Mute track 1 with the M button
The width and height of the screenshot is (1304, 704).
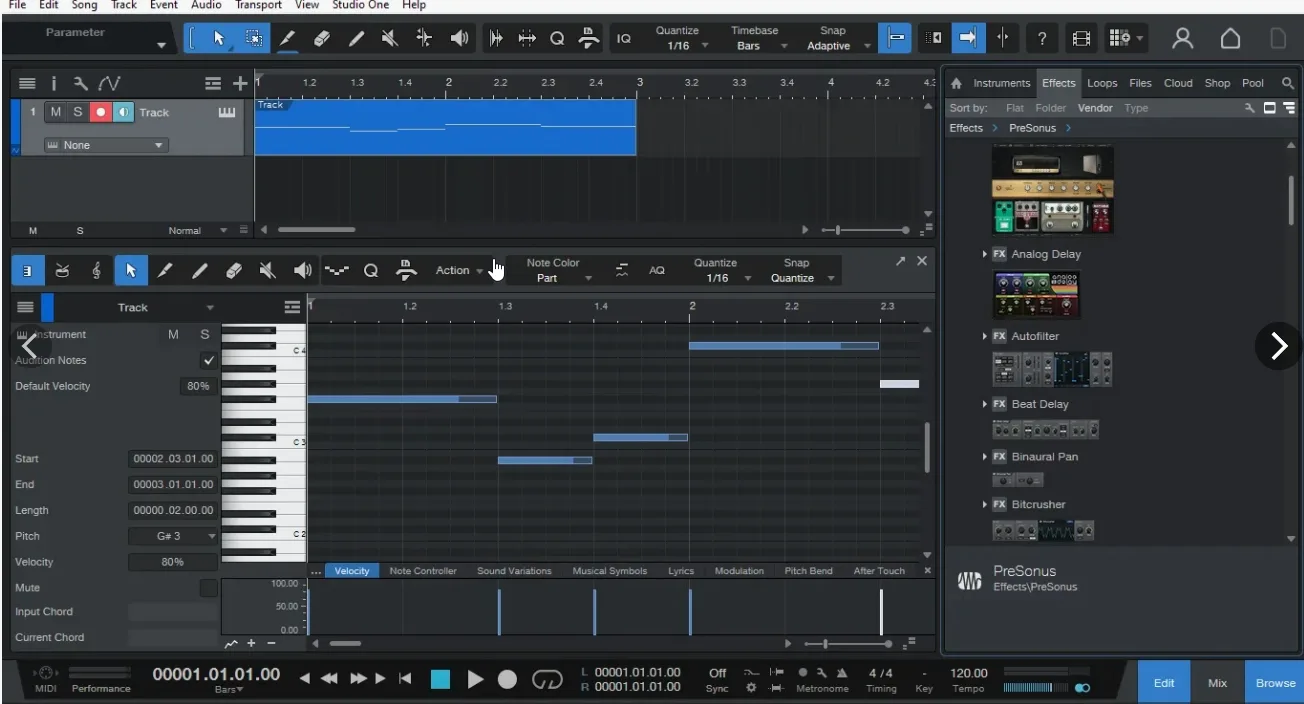[56, 113]
